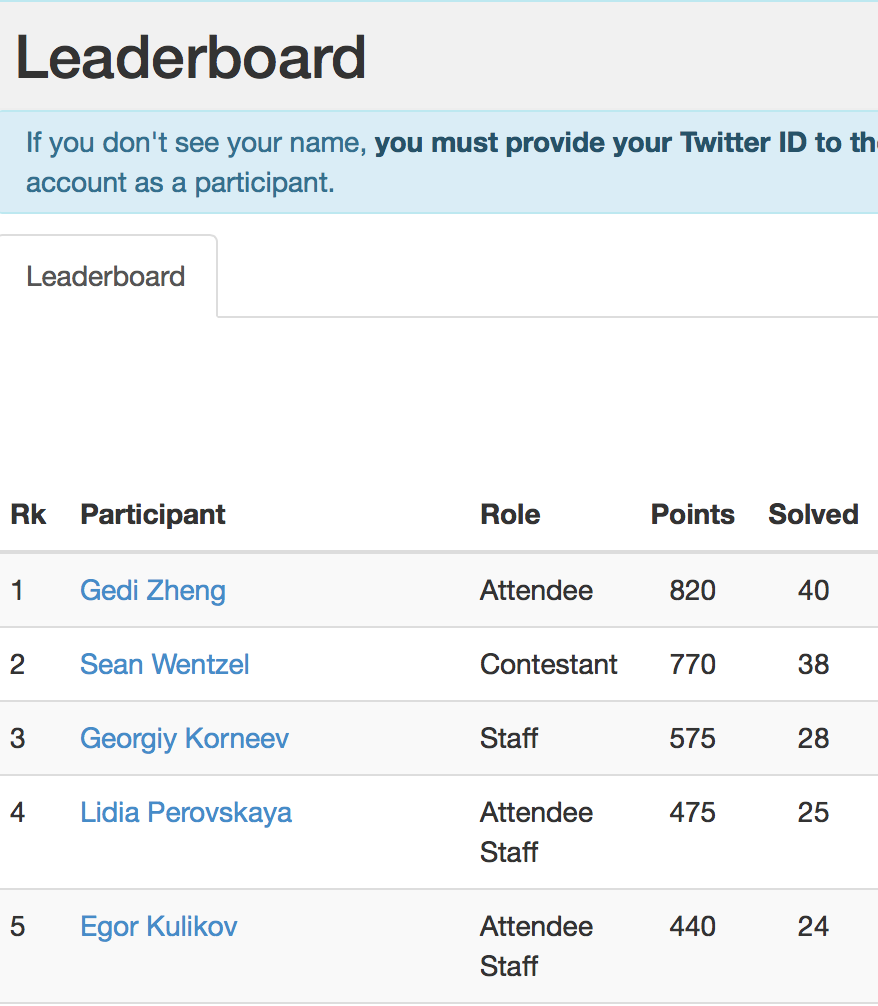Click the rank 5 cell
This screenshot has height=1006, width=878.
[17, 927]
